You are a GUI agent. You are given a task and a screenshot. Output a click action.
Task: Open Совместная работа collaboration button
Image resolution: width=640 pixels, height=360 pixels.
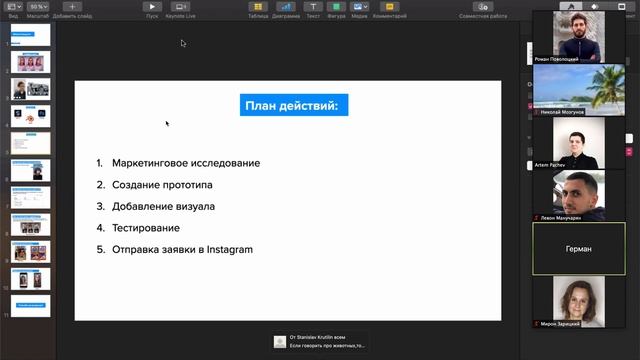pyautogui.click(x=483, y=7)
